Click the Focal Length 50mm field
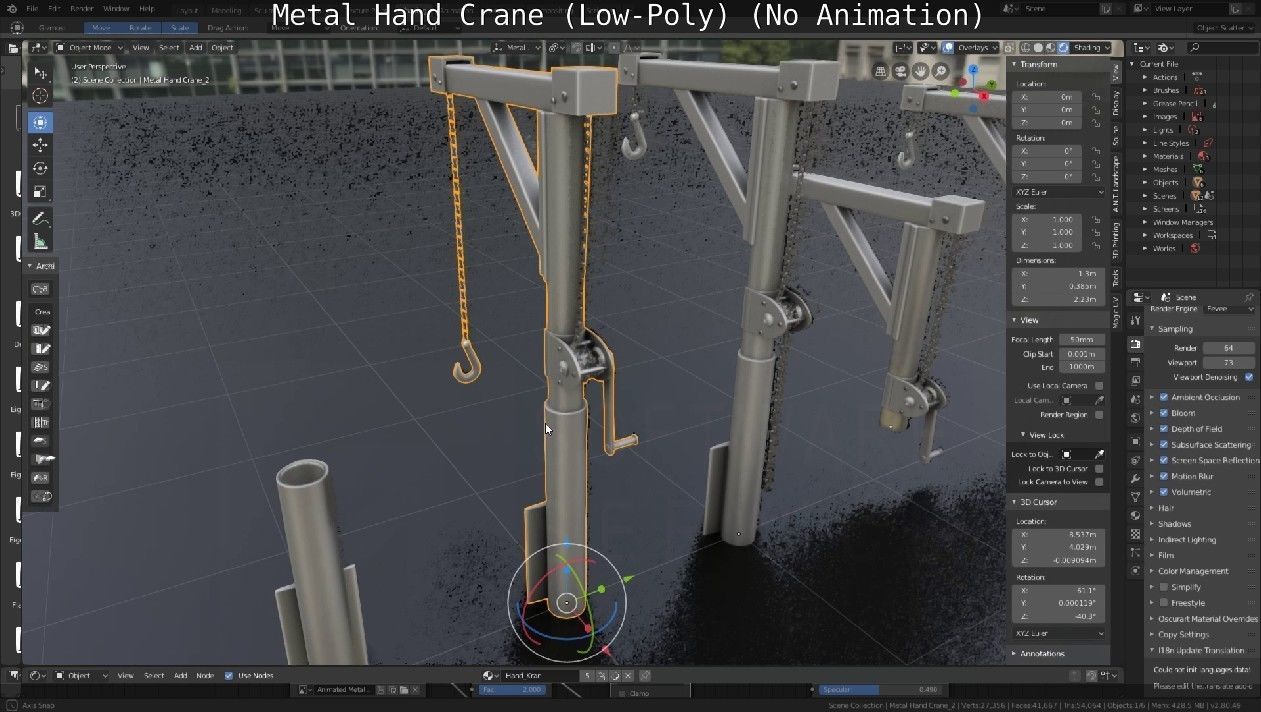The height and width of the screenshot is (712, 1261). point(1080,339)
